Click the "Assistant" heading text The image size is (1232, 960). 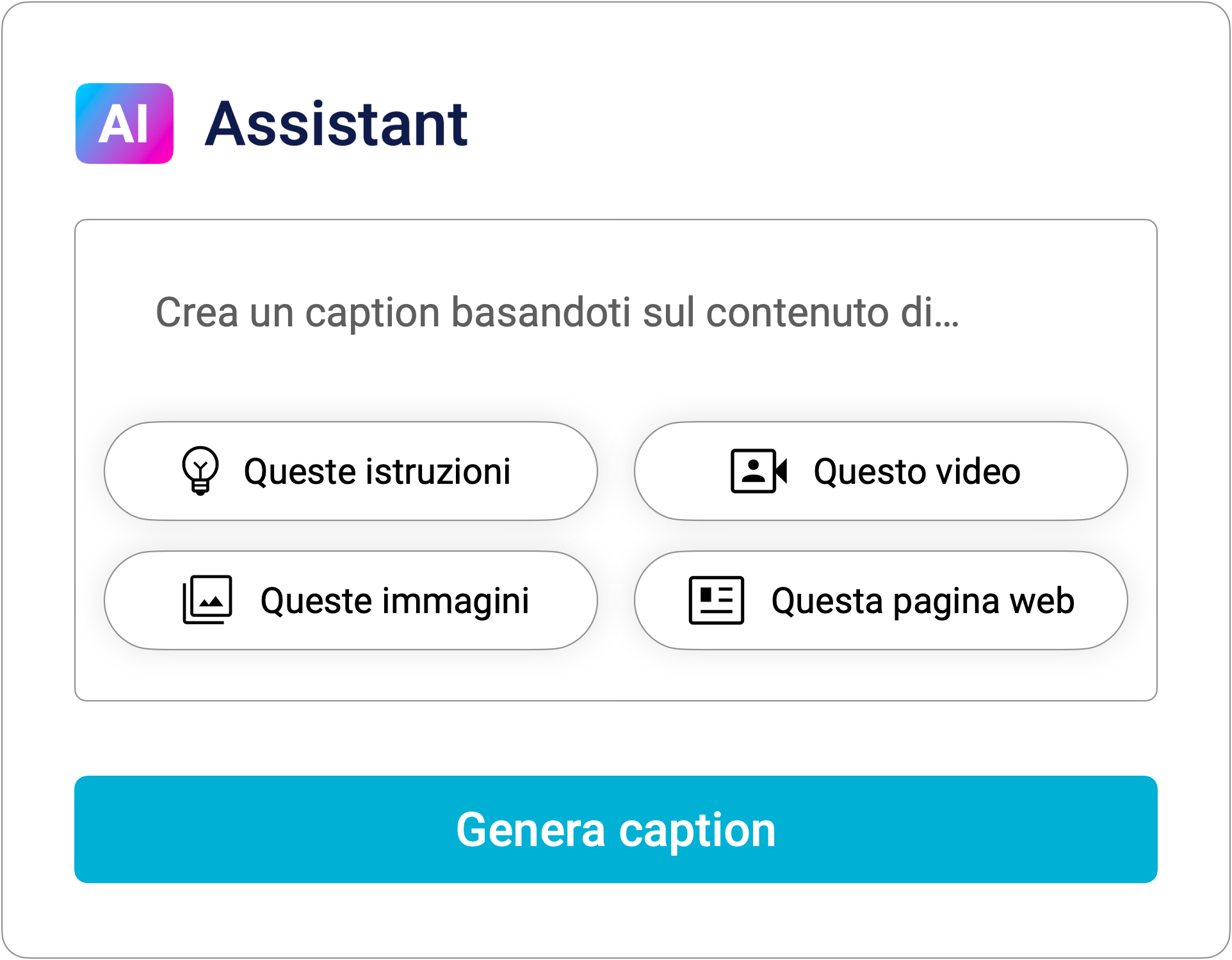click(336, 124)
